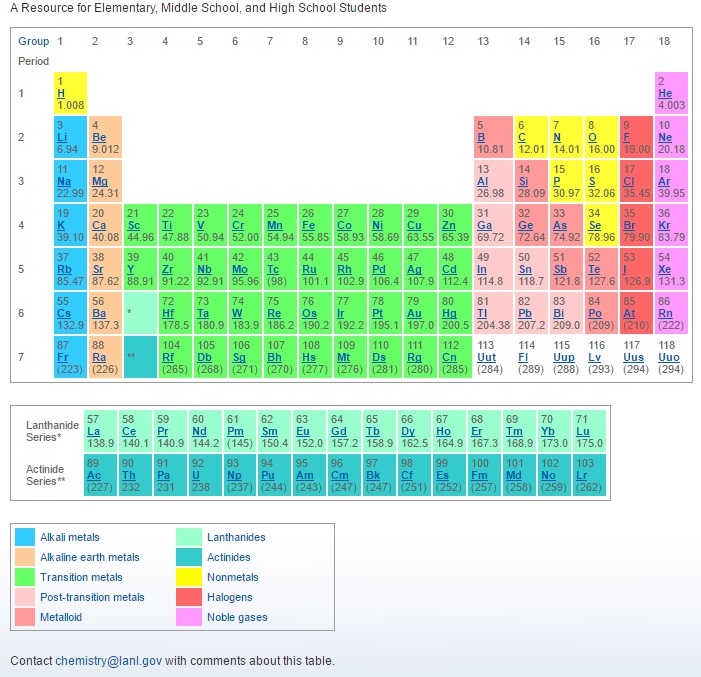
Task: Click the Oxygen (O) link
Action: [592, 137]
